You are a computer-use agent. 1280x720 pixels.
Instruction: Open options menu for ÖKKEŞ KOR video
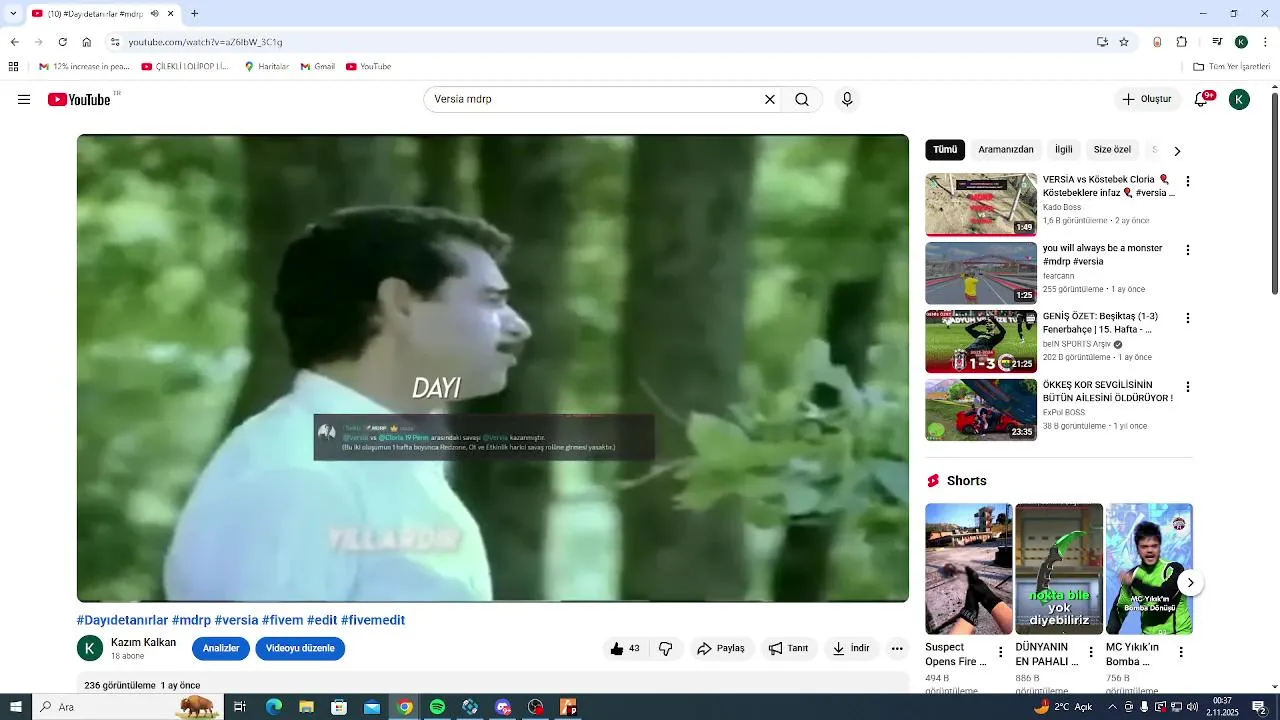[x=1188, y=387]
